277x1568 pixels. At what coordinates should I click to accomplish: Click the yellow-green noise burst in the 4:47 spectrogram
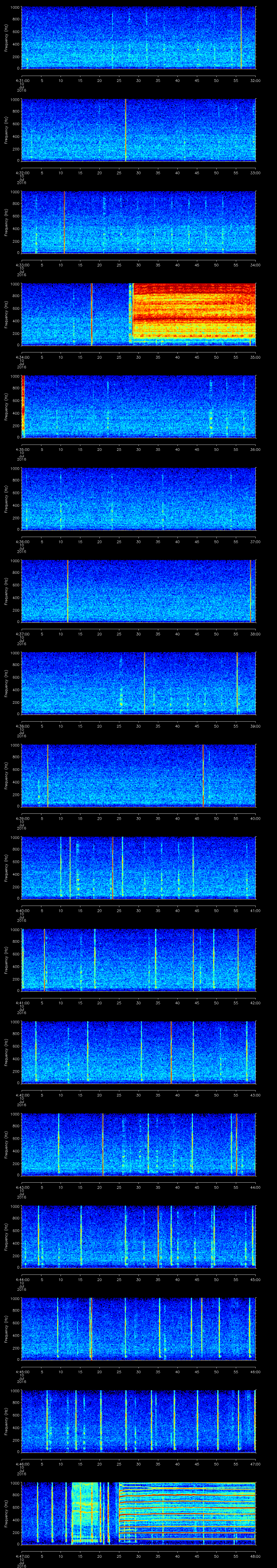click(85, 1513)
